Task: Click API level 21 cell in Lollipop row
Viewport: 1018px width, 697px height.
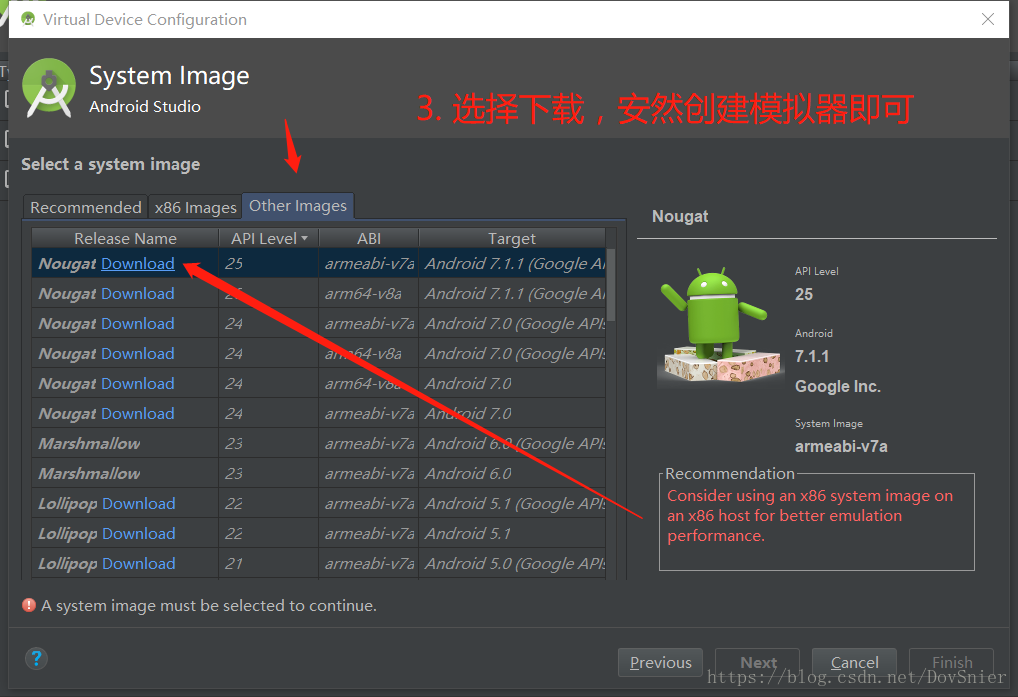Action: (x=268, y=563)
